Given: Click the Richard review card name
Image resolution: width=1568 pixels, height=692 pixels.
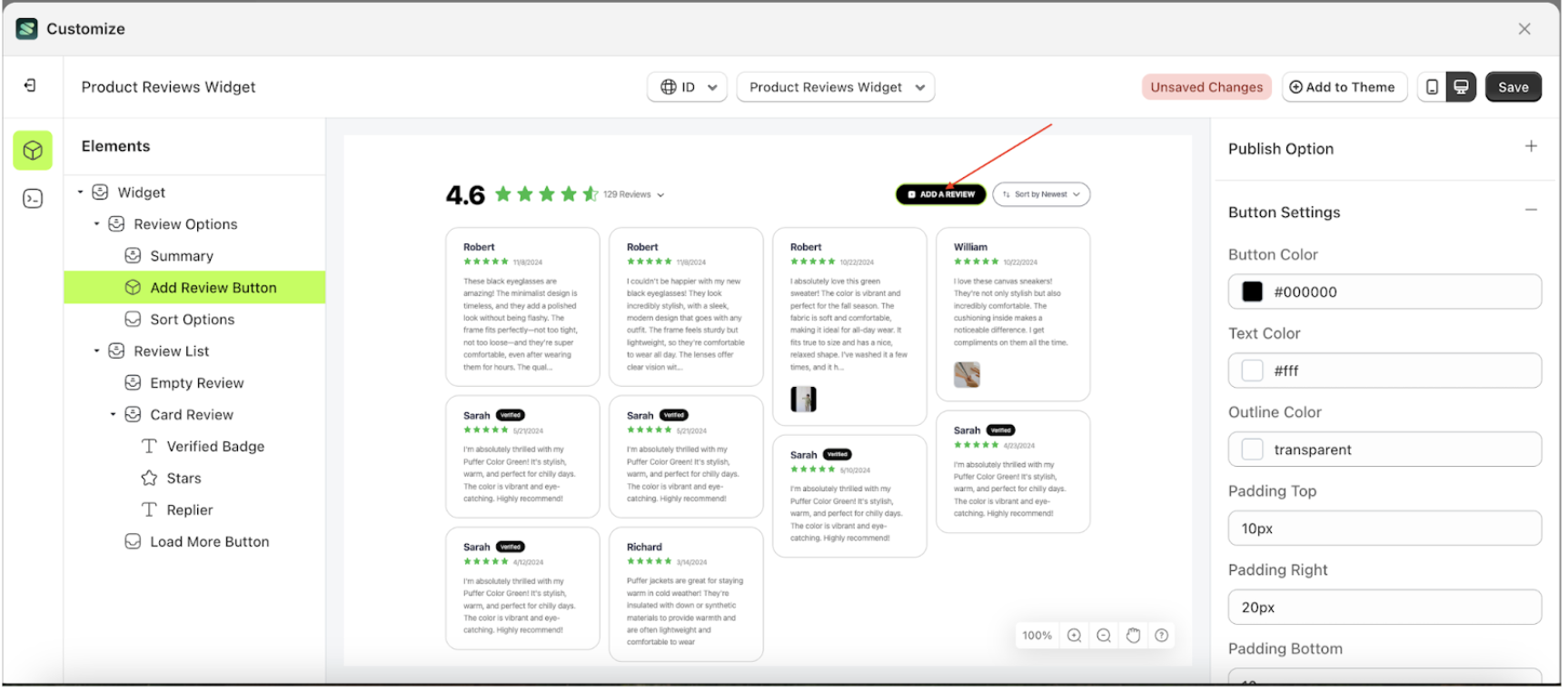Looking at the screenshot, I should [x=644, y=548].
